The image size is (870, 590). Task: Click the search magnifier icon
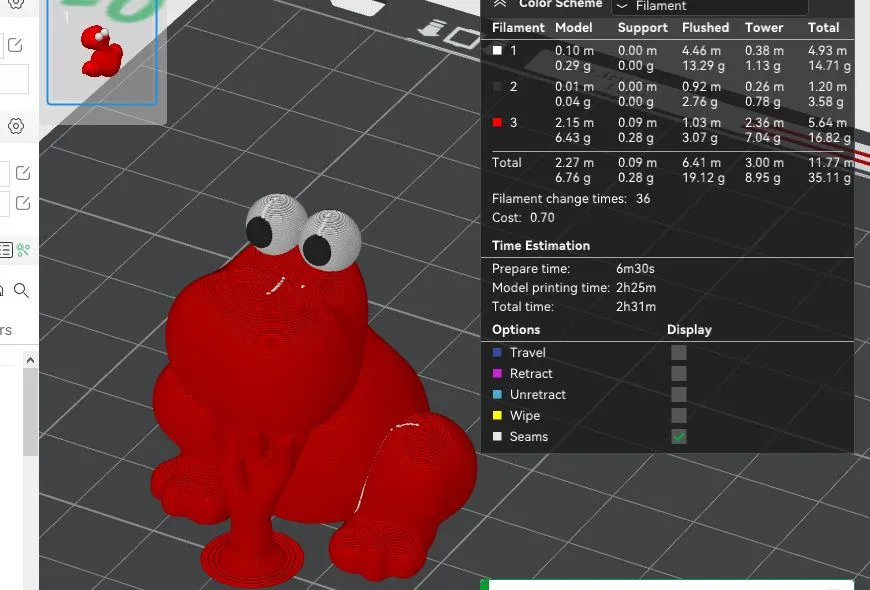(x=21, y=291)
